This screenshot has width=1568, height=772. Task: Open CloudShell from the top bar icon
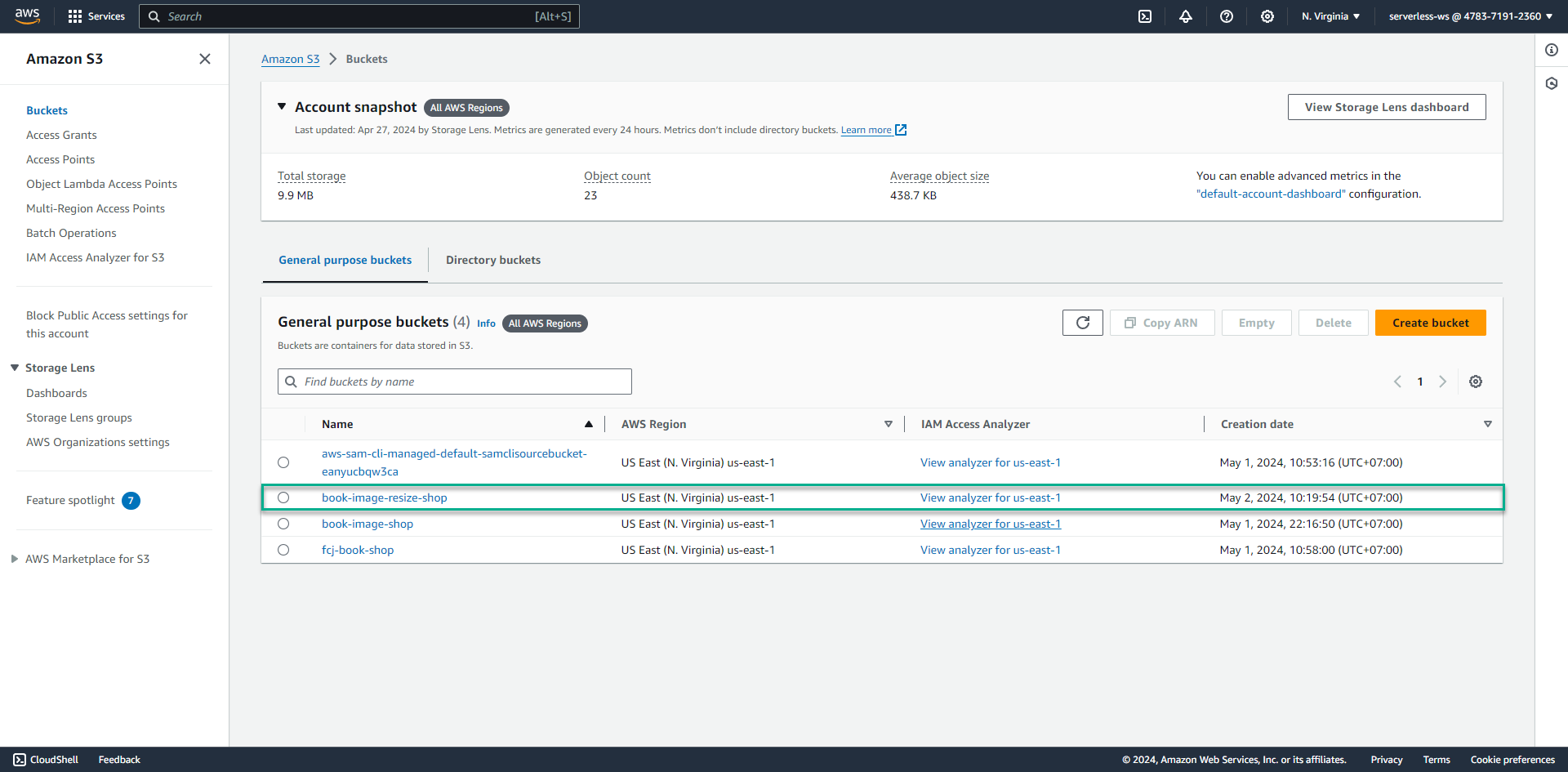[x=1145, y=16]
